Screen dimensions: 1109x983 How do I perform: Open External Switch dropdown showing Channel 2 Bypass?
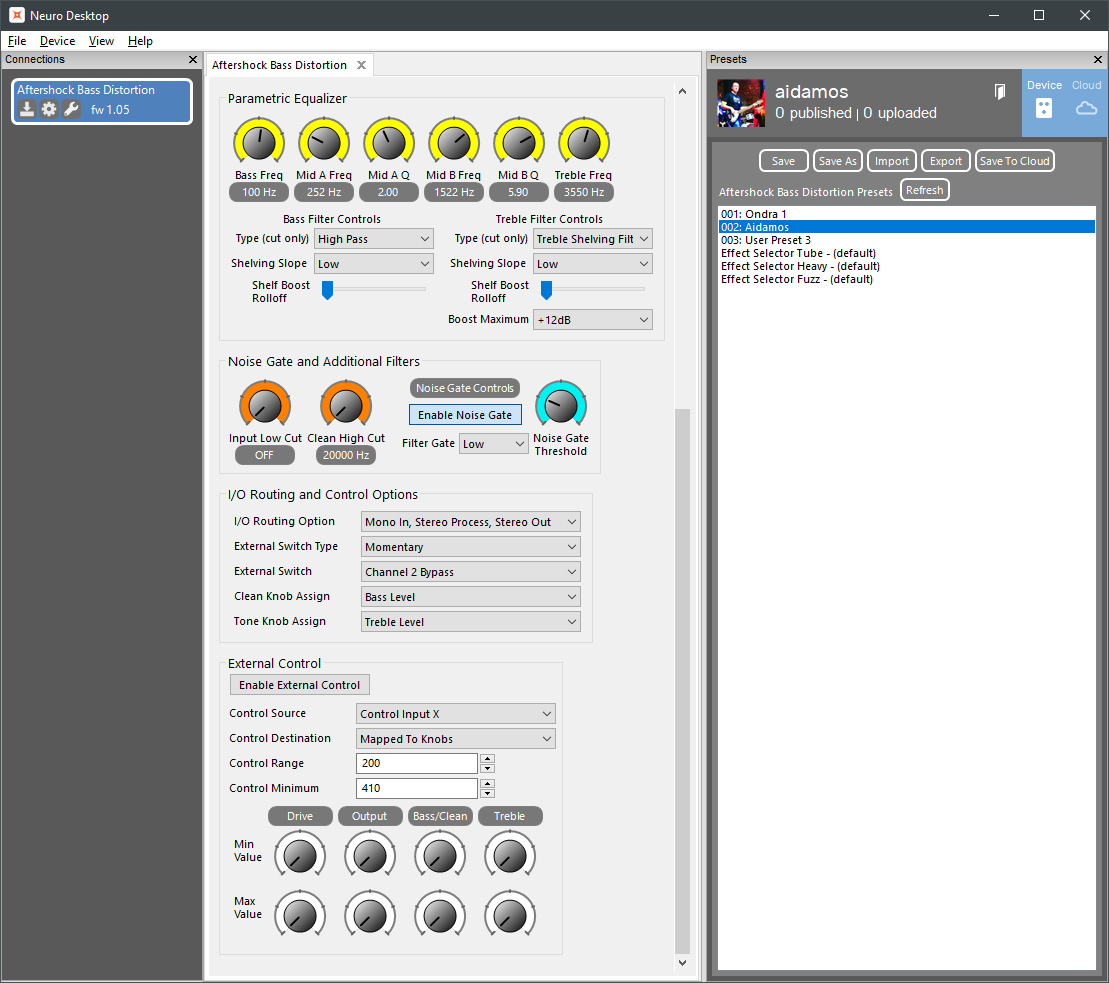pos(470,571)
